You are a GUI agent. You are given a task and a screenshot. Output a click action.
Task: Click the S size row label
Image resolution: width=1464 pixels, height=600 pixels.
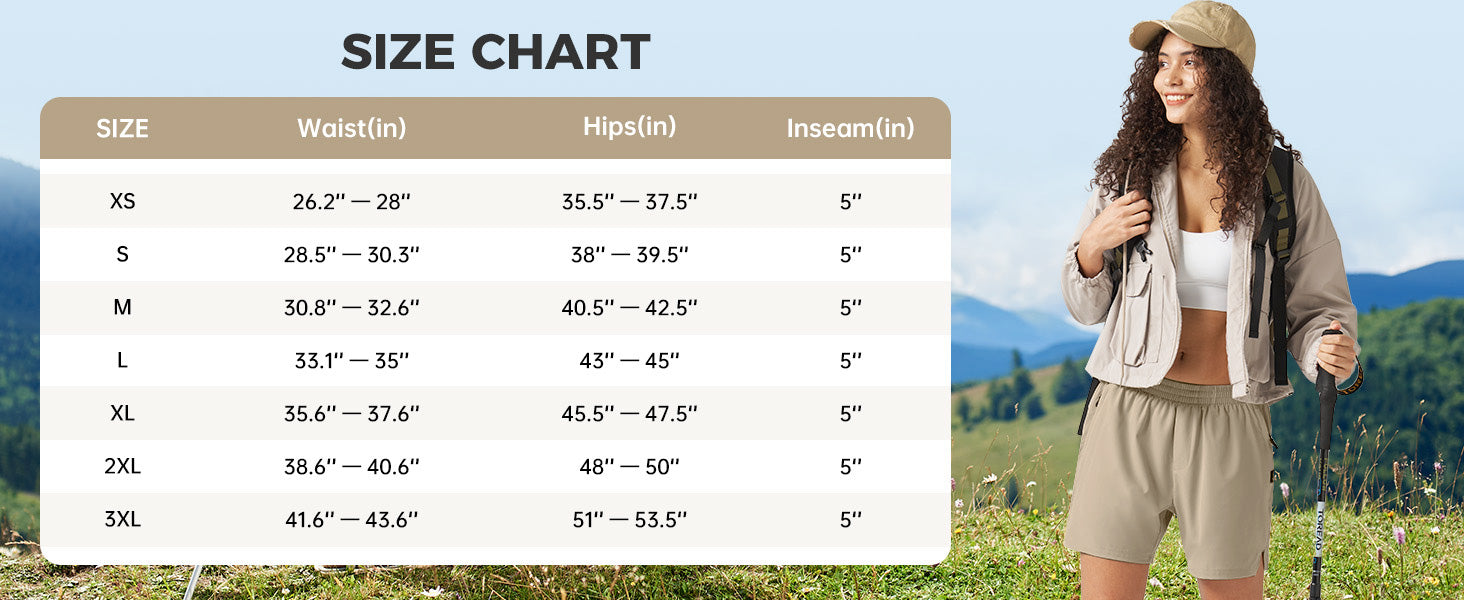point(122,254)
